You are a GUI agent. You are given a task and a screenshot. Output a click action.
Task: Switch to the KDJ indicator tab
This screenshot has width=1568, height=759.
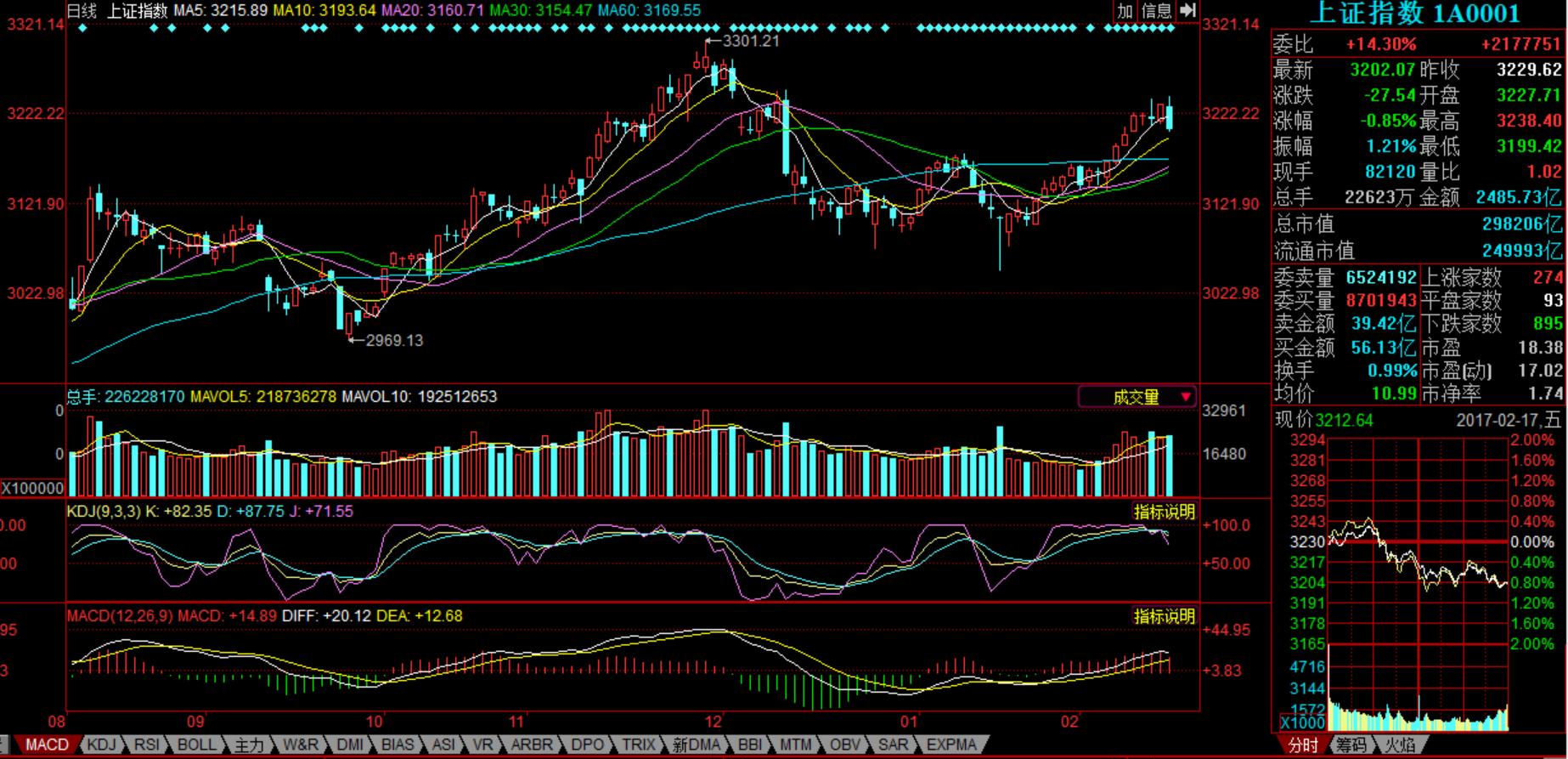(x=101, y=745)
